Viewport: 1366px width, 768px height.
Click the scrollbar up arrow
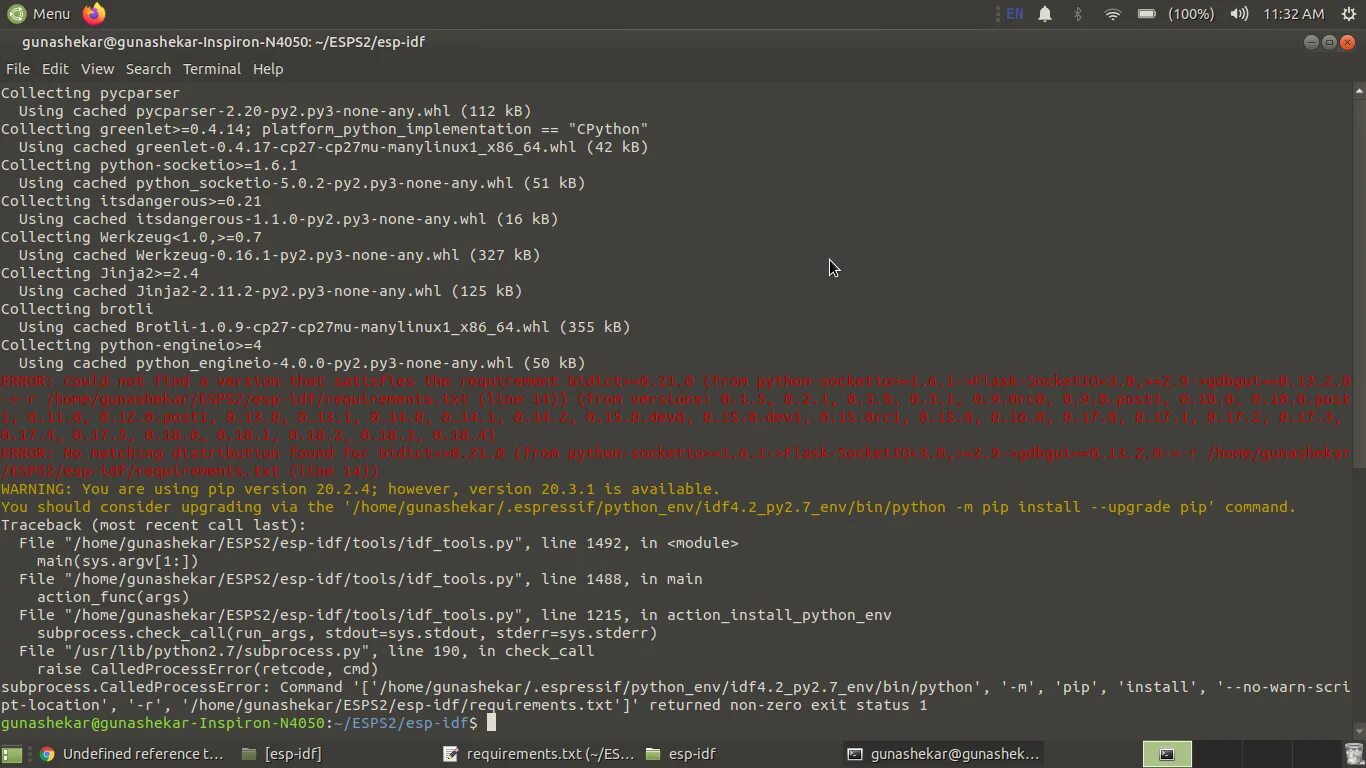[1359, 90]
